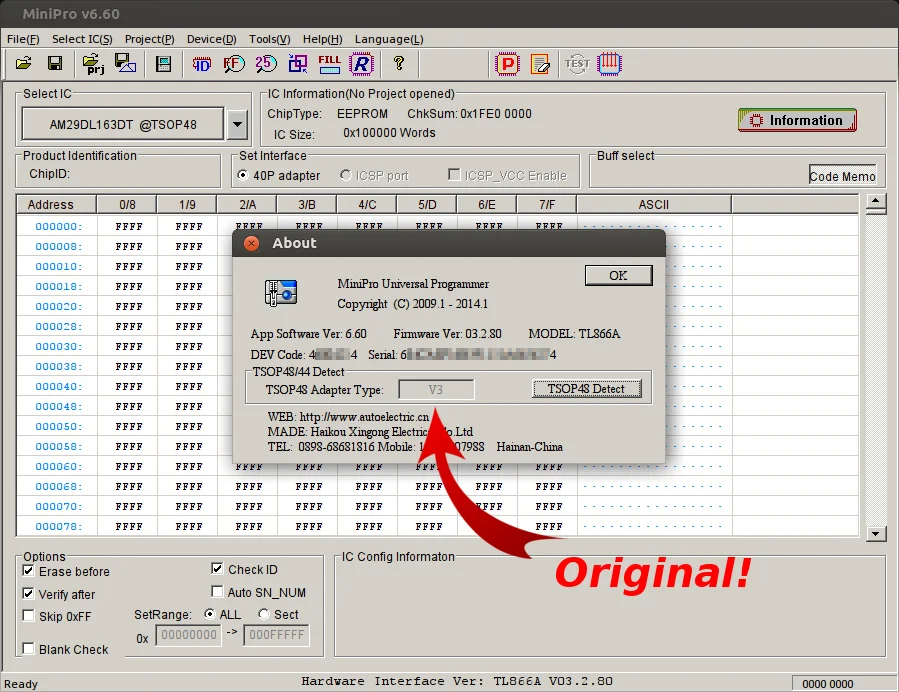This screenshot has width=899, height=692.
Task: Click the FILL buffer icon
Action: click(329, 64)
